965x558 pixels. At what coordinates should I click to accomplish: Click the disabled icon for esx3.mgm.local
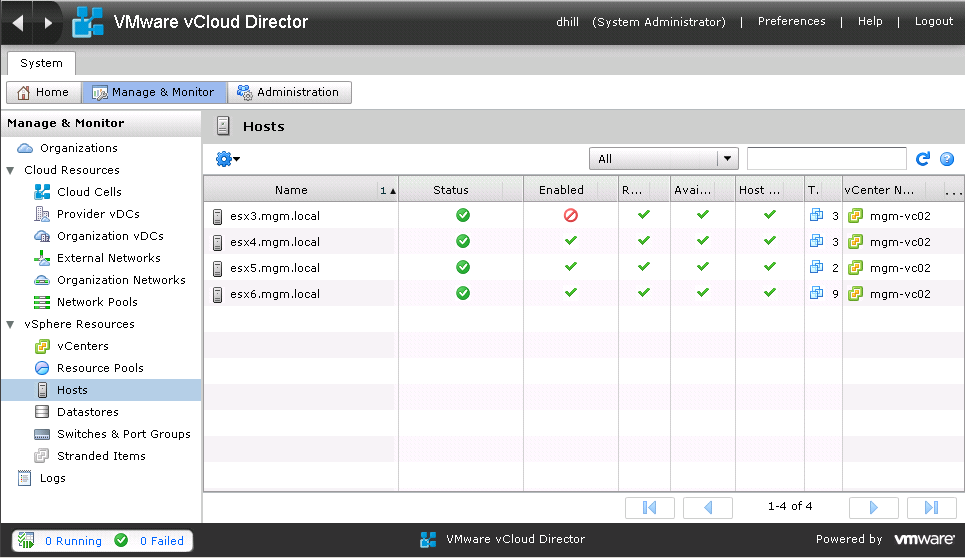point(571,215)
